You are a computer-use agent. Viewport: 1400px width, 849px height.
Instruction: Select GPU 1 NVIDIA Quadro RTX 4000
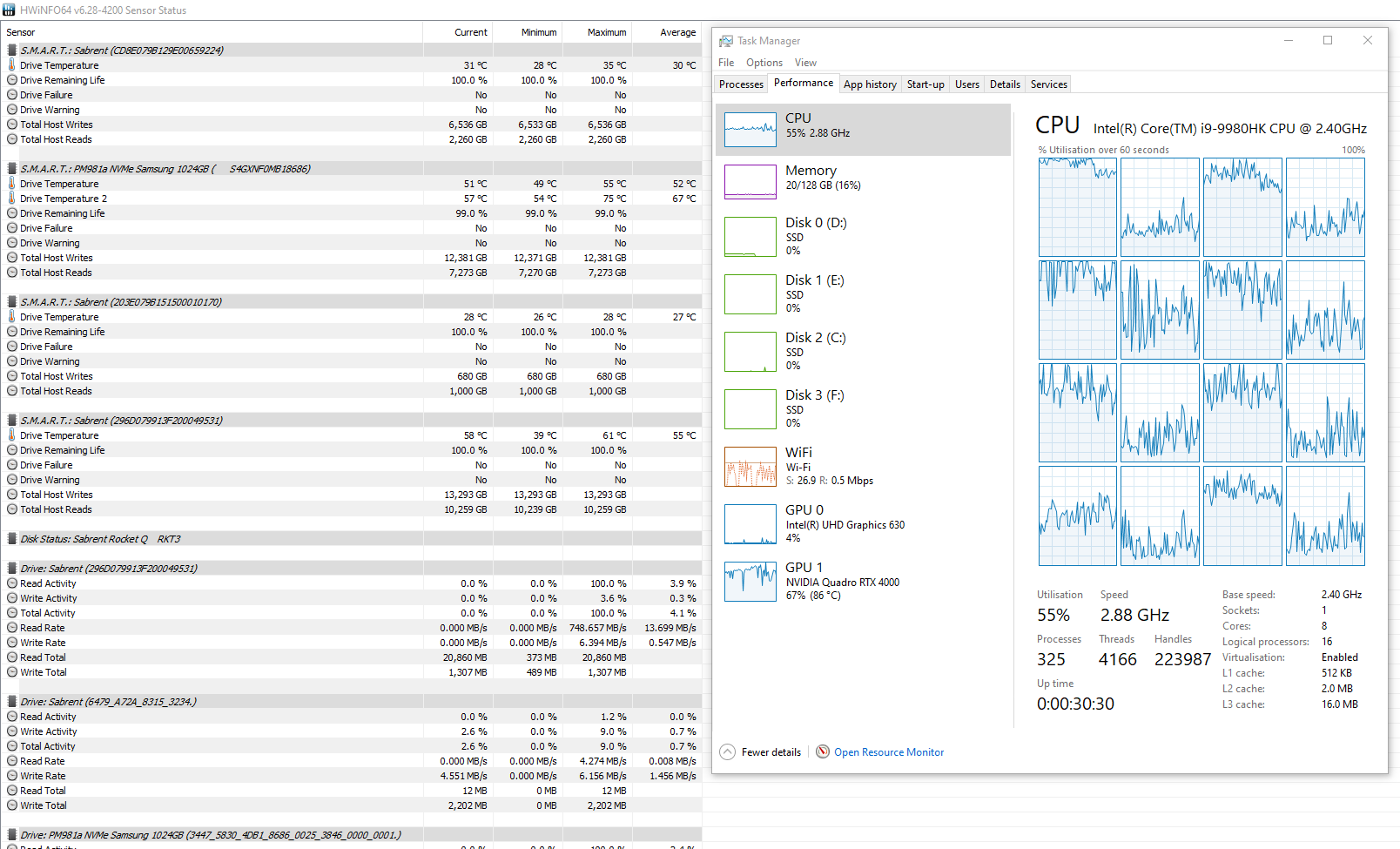click(x=863, y=582)
